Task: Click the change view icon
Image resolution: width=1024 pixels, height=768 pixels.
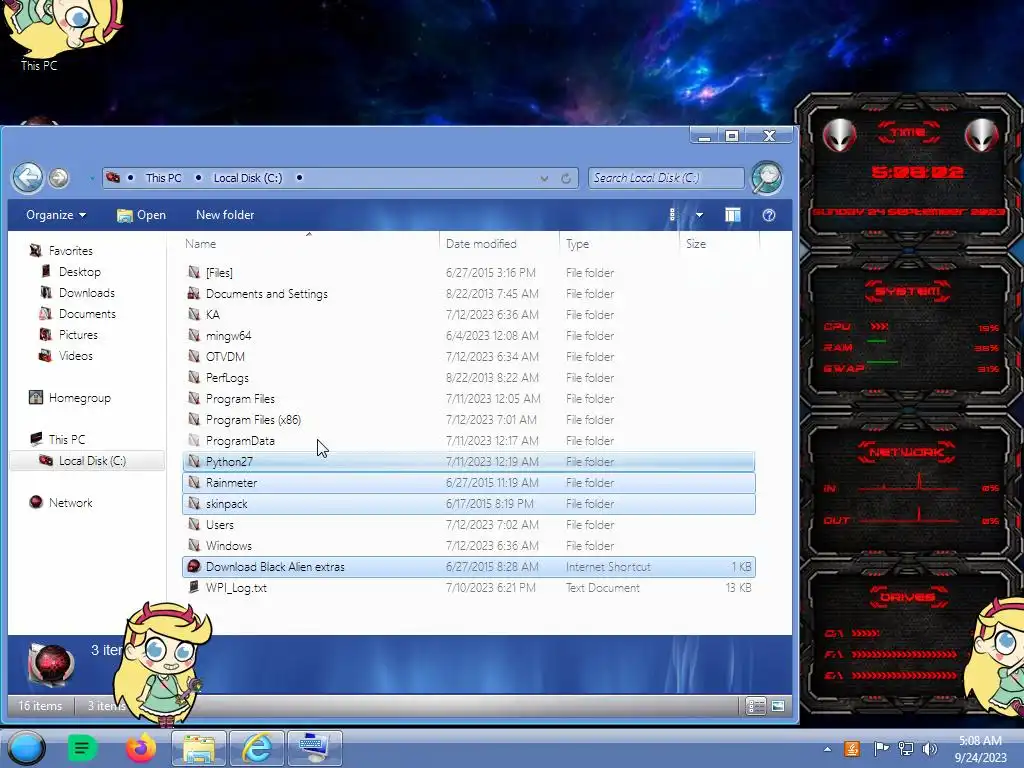Action: pos(673,215)
